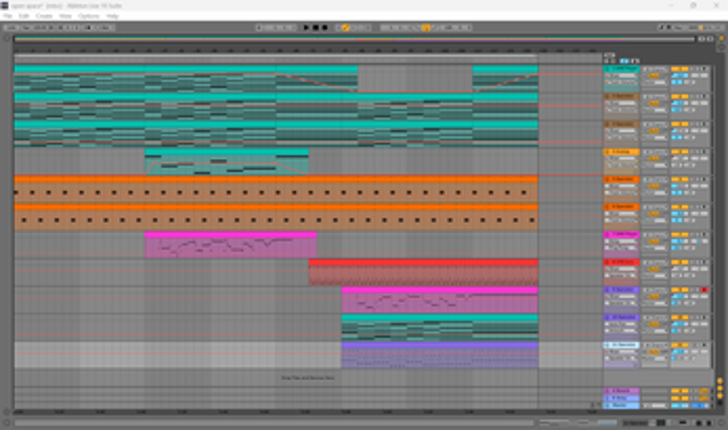Open the Create menu

[x=44, y=16]
